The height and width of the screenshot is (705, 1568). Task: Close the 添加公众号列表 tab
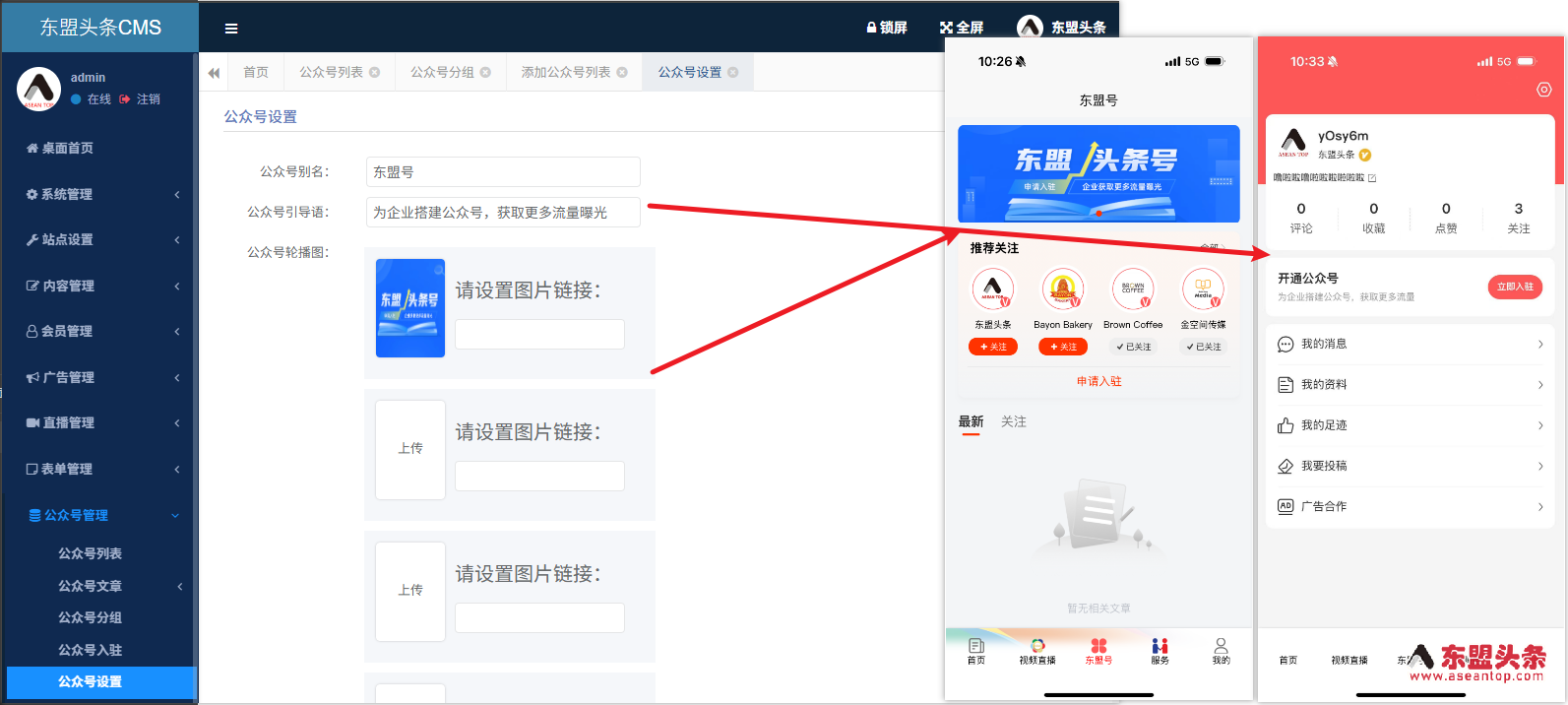tap(622, 73)
